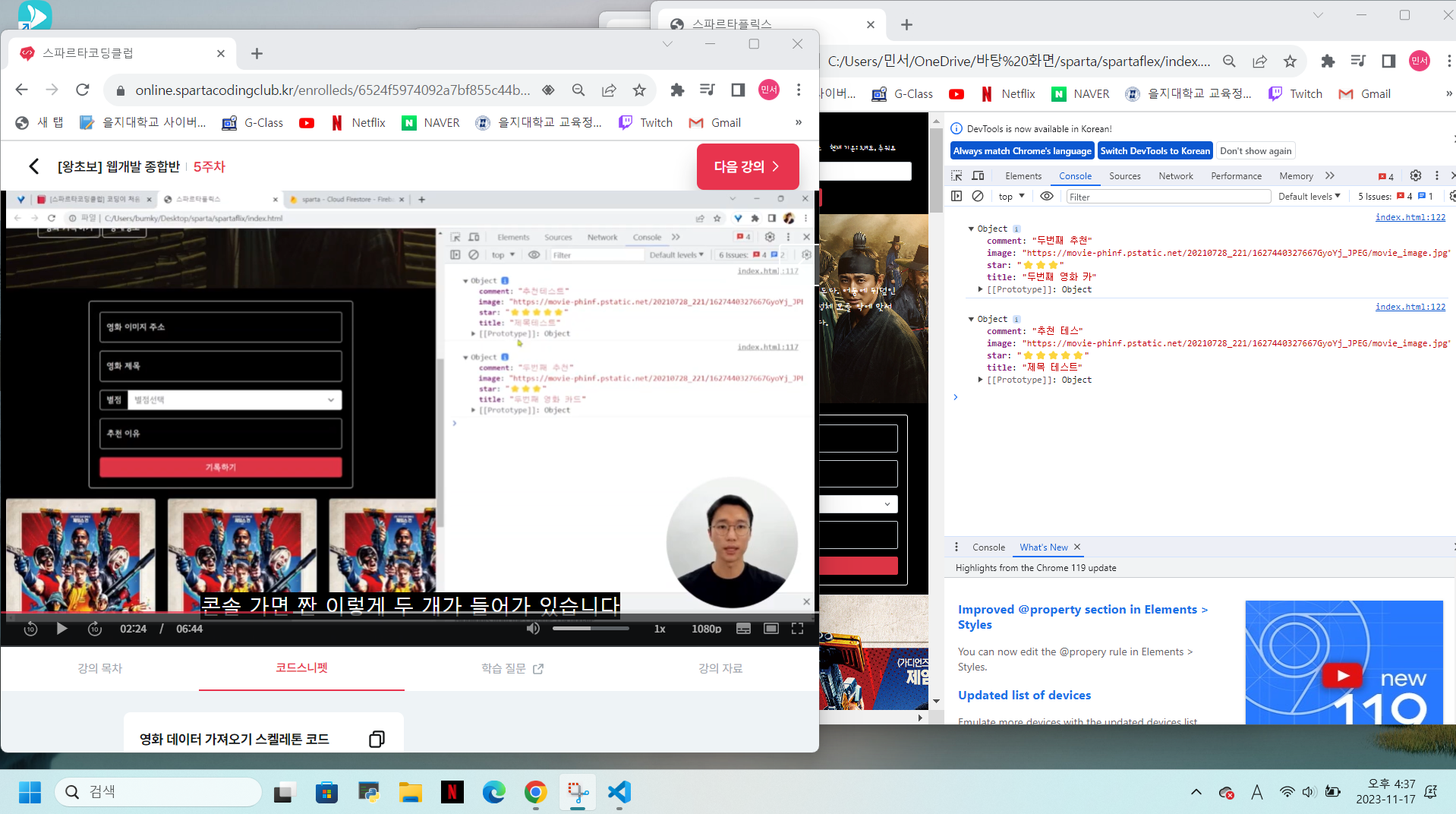Open side panel in front Chrome window
1456x814 pixels.
pyautogui.click(x=738, y=90)
